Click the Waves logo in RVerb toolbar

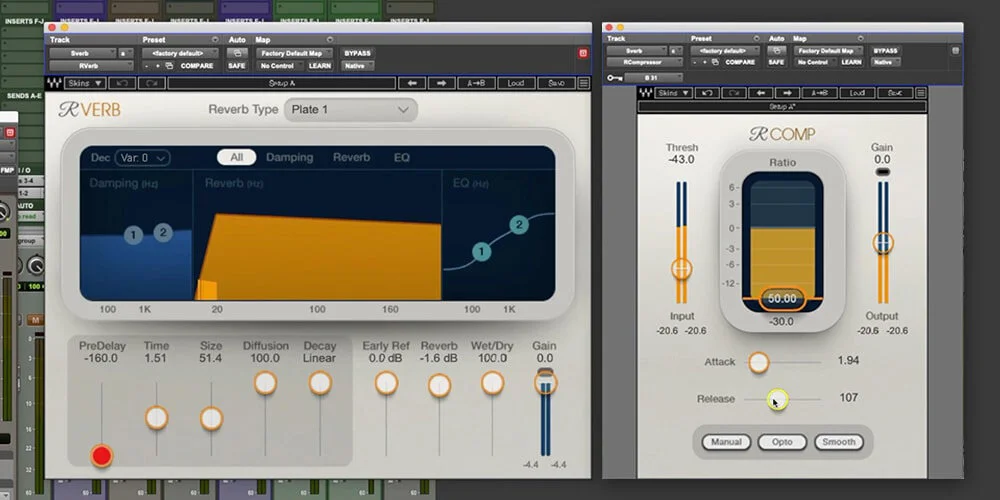[54, 83]
